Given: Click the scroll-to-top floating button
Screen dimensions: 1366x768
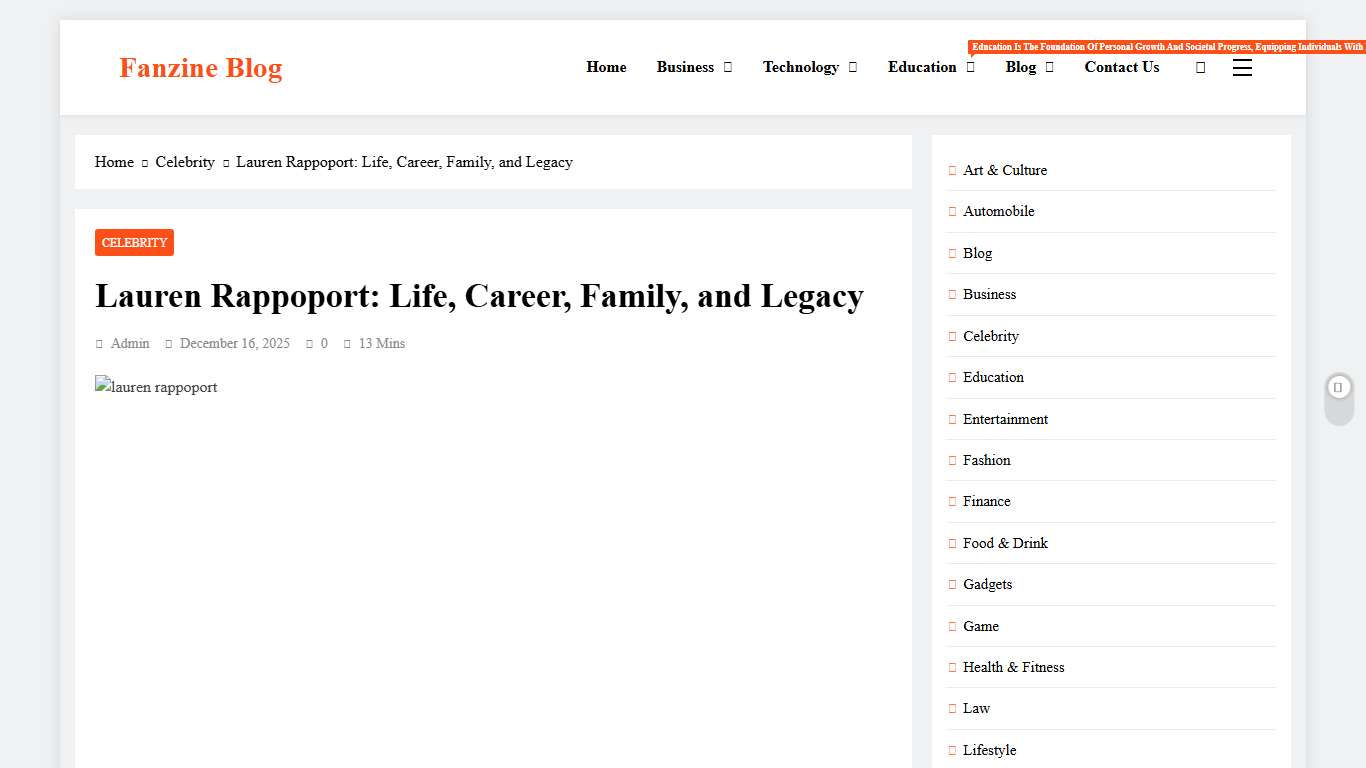Looking at the screenshot, I should (1338, 386).
